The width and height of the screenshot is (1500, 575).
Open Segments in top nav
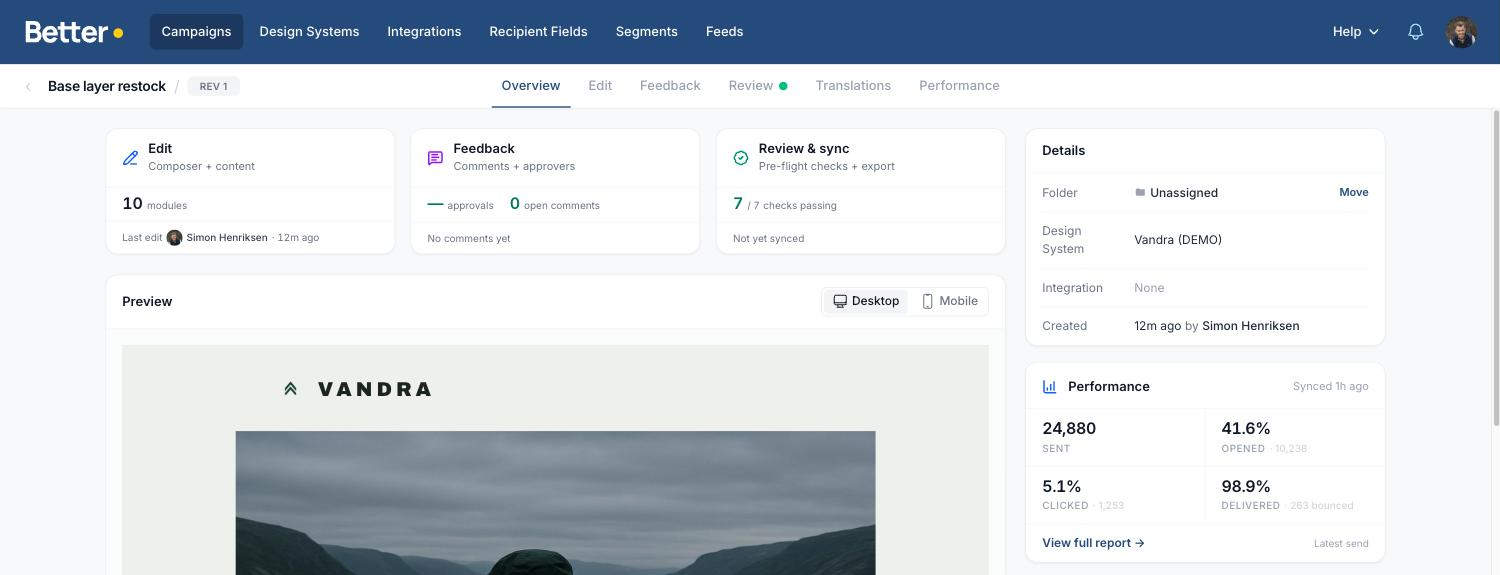pos(646,32)
